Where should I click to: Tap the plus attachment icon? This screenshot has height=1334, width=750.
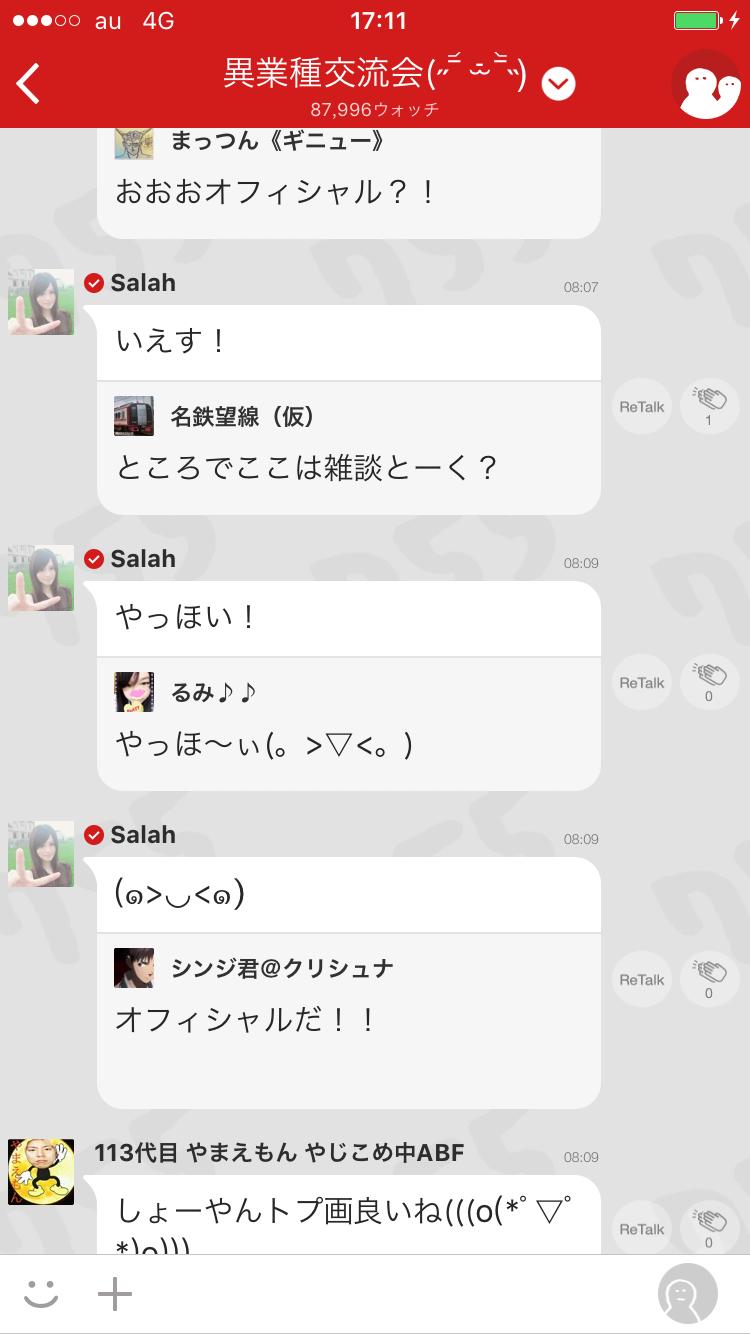tap(115, 1294)
